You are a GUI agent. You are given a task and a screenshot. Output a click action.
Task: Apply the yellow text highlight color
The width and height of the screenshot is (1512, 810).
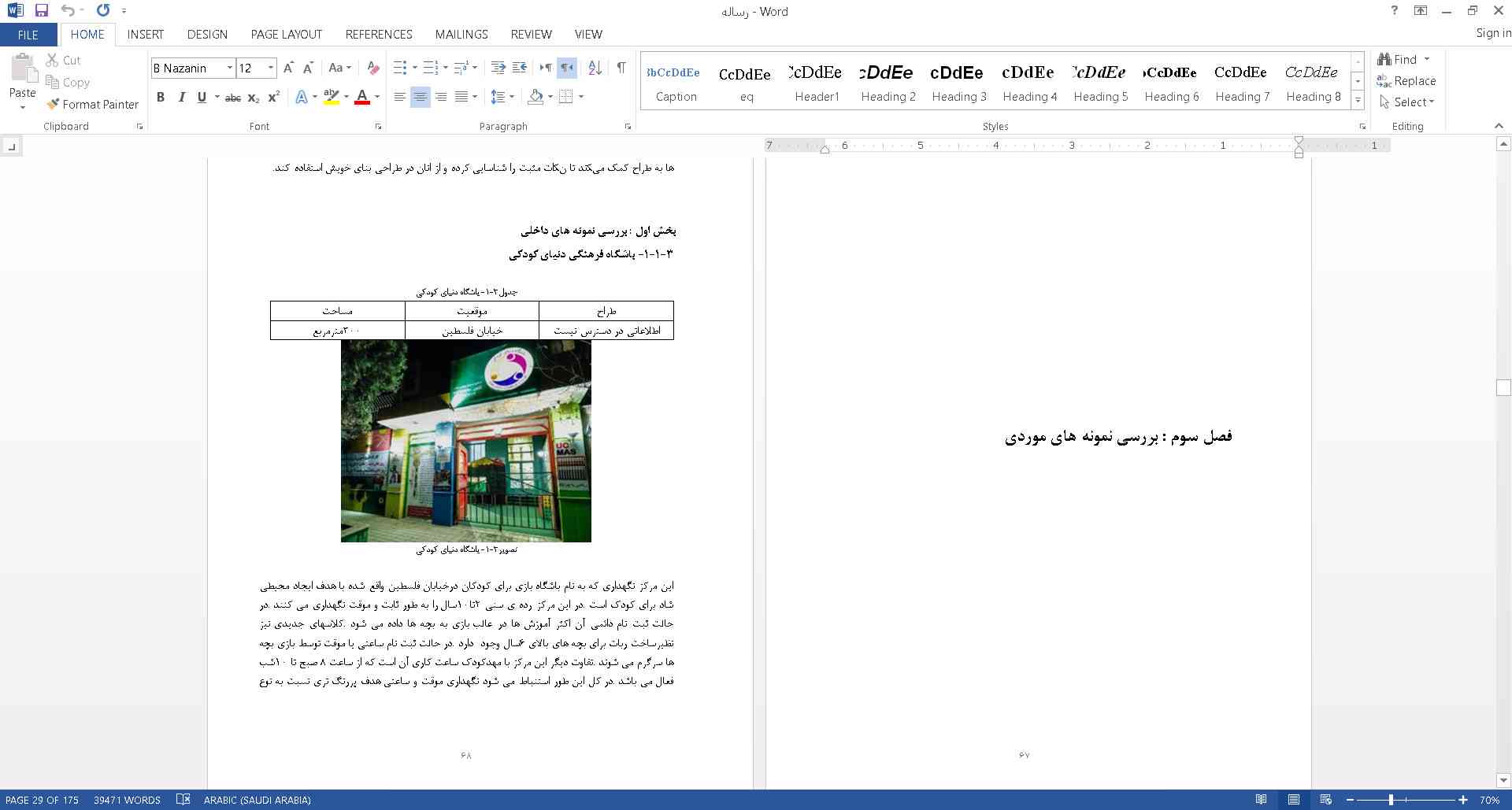click(332, 97)
